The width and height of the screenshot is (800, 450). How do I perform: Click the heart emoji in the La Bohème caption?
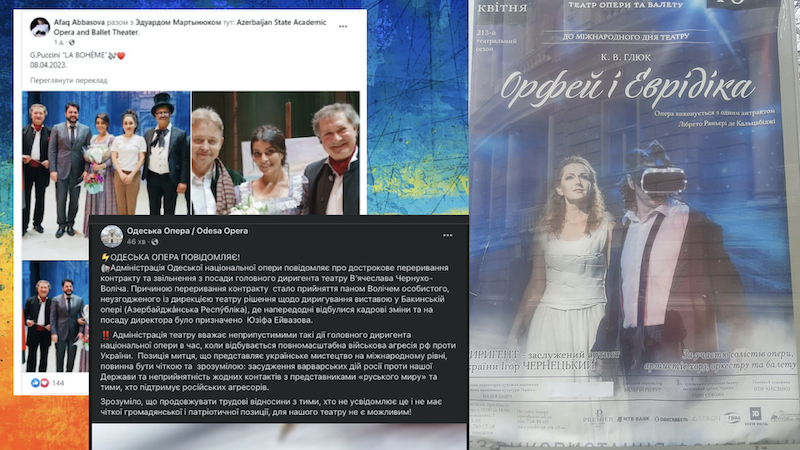tap(121, 56)
